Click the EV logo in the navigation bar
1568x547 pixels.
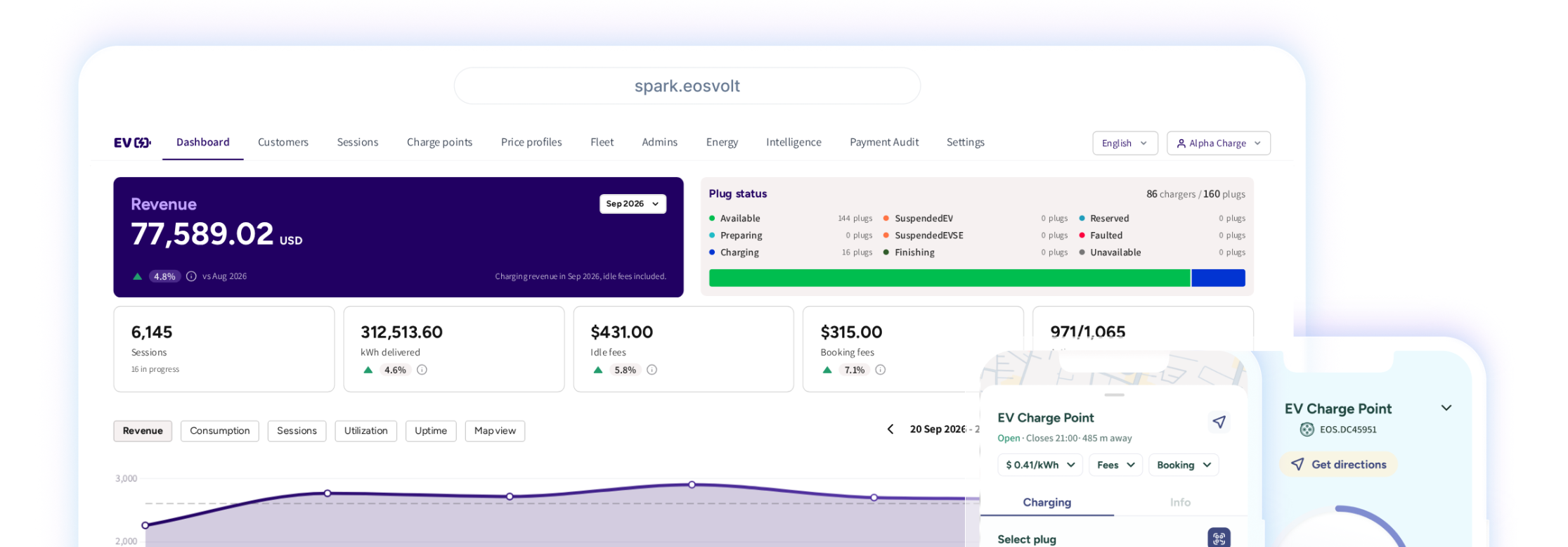pyautogui.click(x=132, y=143)
